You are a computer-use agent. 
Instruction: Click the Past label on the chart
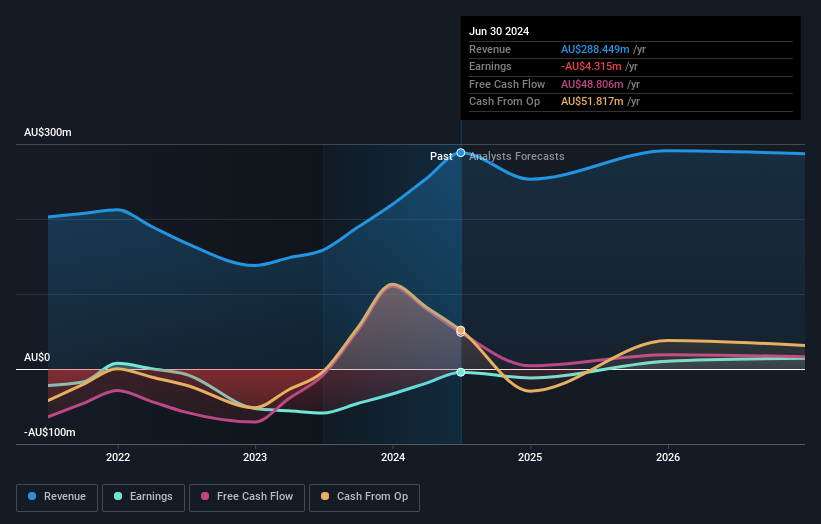441,156
